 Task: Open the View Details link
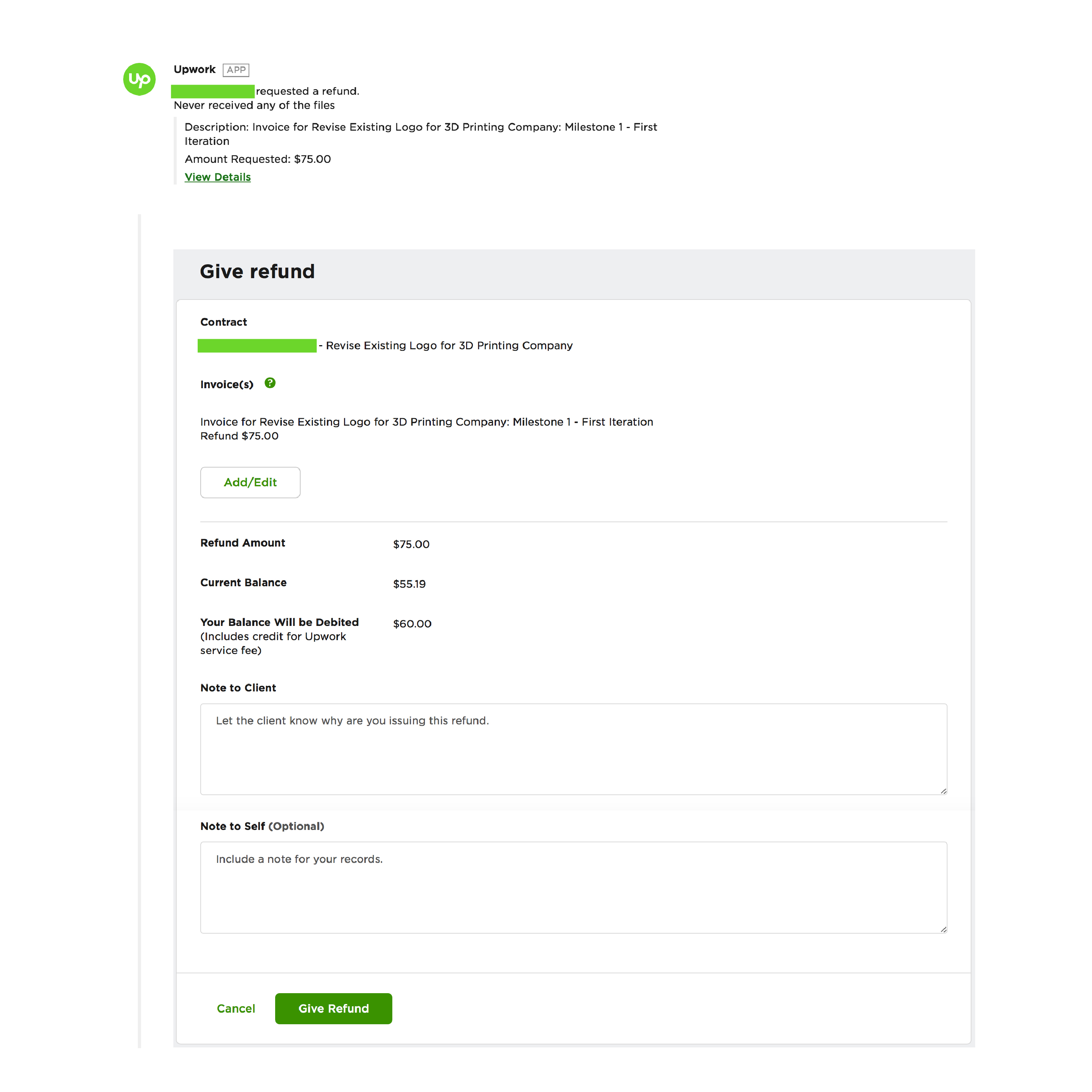218,177
